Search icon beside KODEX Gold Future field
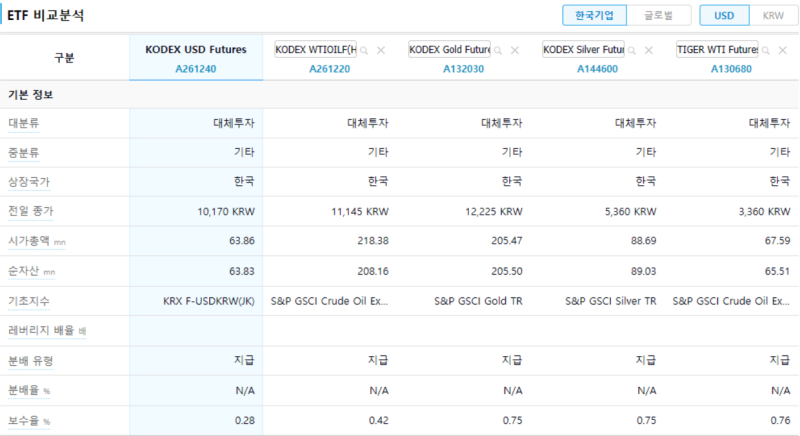 coord(498,50)
